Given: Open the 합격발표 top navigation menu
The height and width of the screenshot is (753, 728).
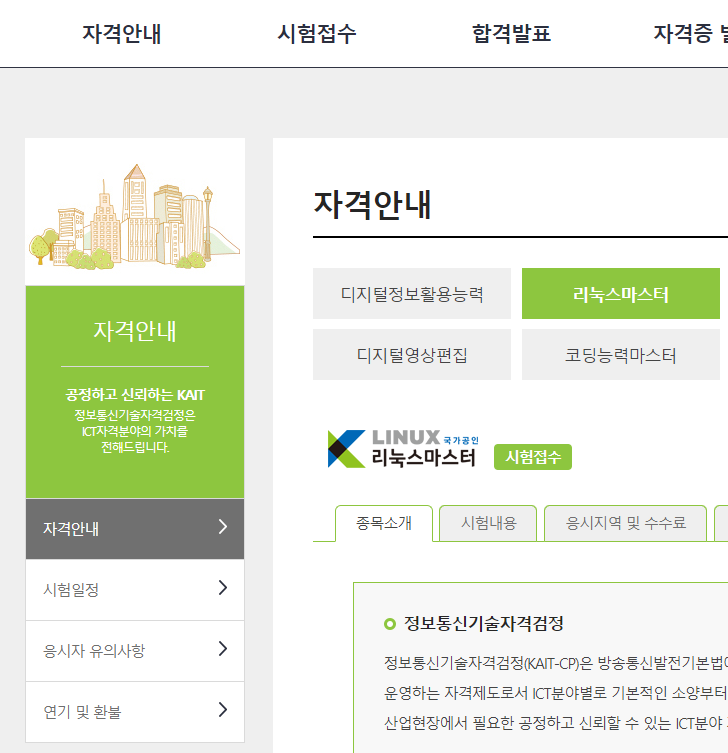Looking at the screenshot, I should (511, 34).
